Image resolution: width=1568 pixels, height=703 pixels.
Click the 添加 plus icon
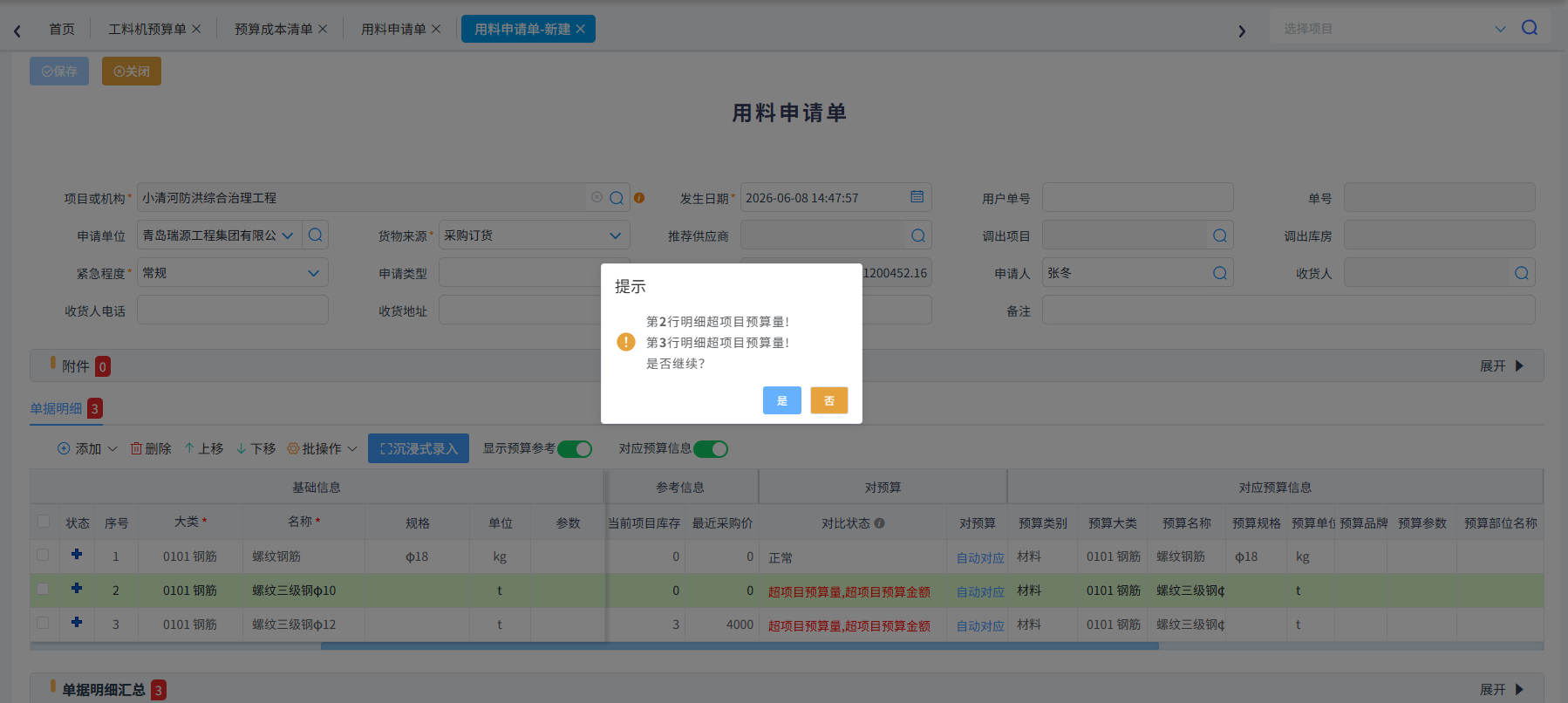64,448
